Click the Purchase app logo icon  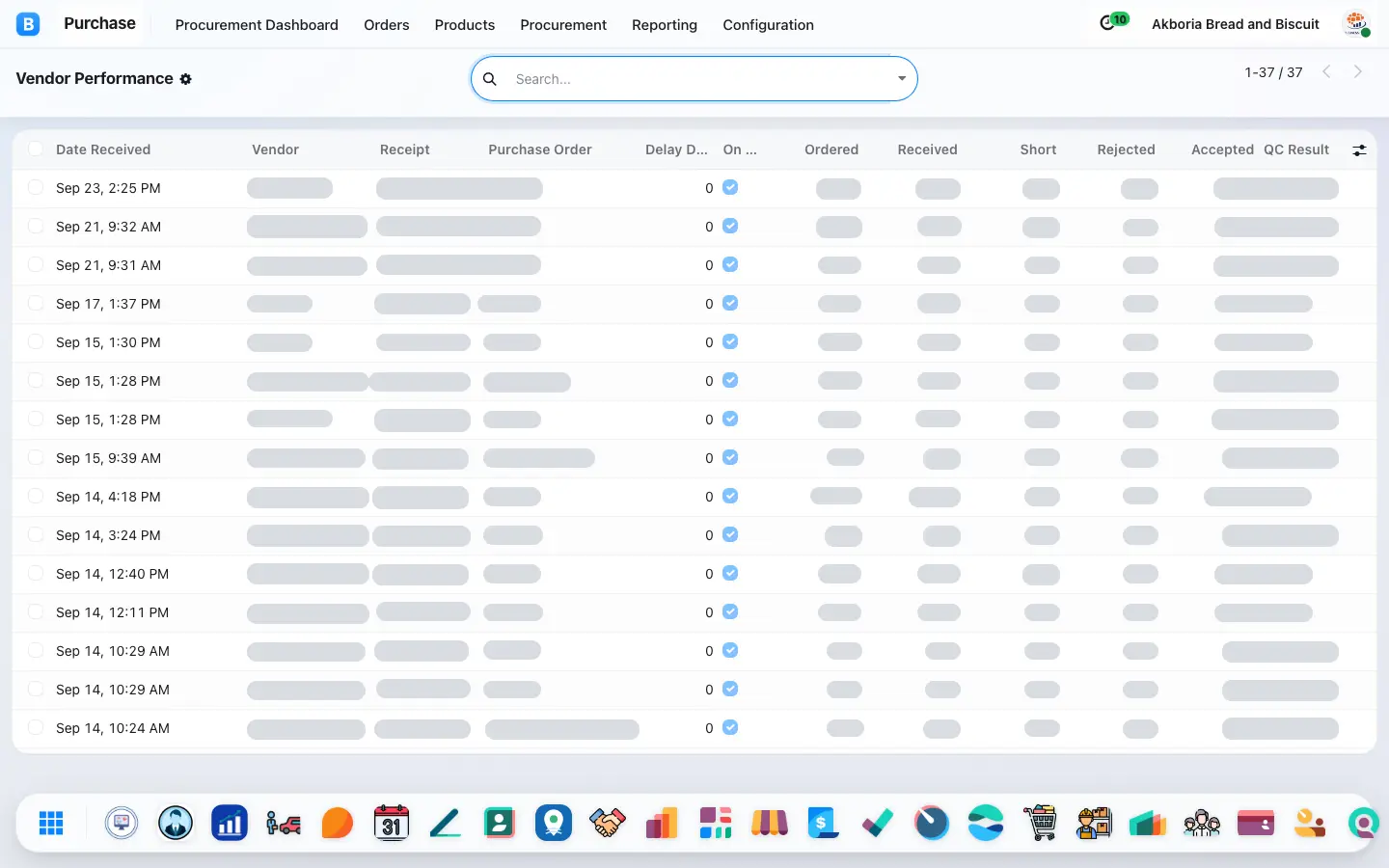(x=28, y=24)
